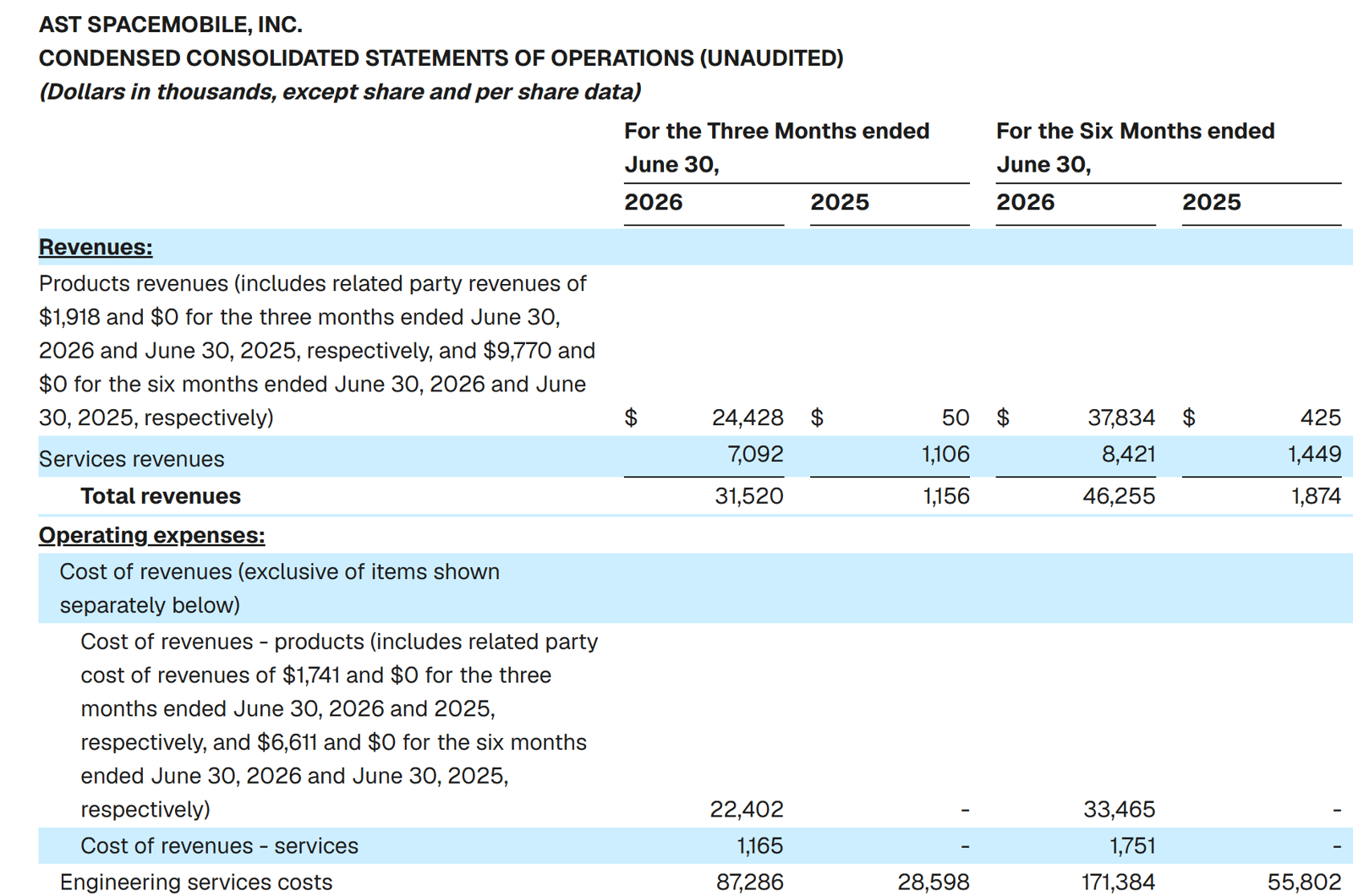Select services revenues value 1,449
Screen dimensions: 1353x896
(x=1315, y=455)
